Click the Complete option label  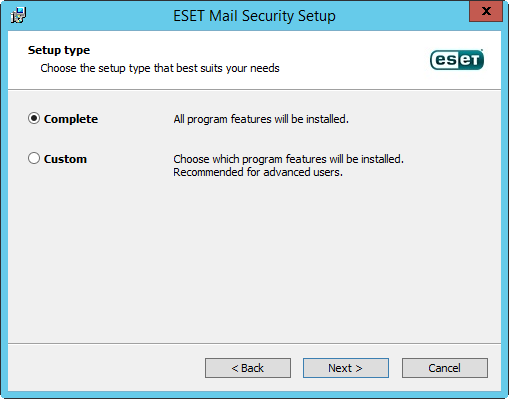(x=71, y=119)
